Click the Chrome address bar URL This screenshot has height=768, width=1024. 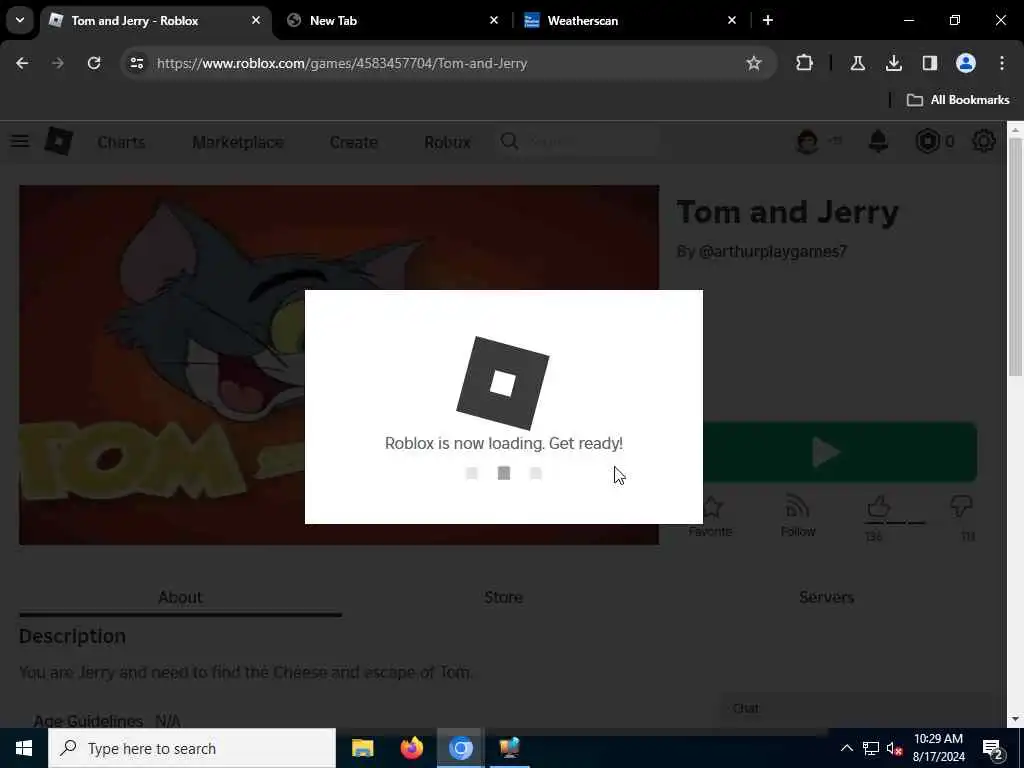pos(342,63)
